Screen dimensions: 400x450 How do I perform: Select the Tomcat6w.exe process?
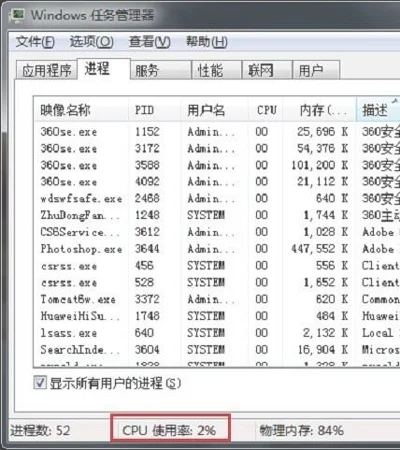[217, 299]
